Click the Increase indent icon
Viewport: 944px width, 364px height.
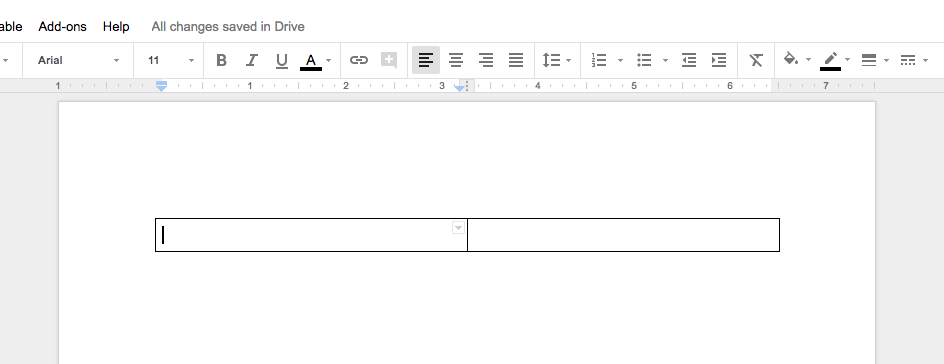pos(719,60)
